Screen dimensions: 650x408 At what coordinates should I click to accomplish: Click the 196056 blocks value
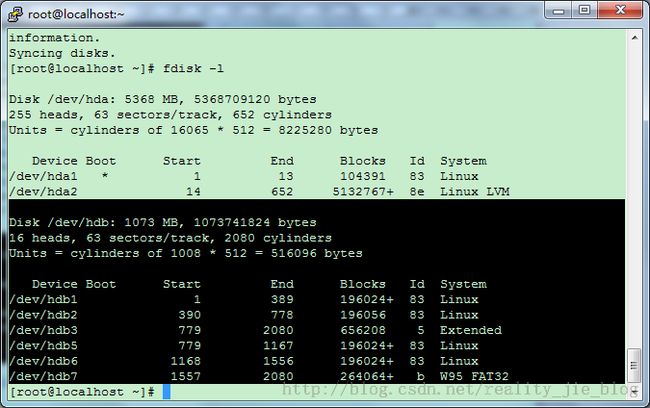pos(363,315)
